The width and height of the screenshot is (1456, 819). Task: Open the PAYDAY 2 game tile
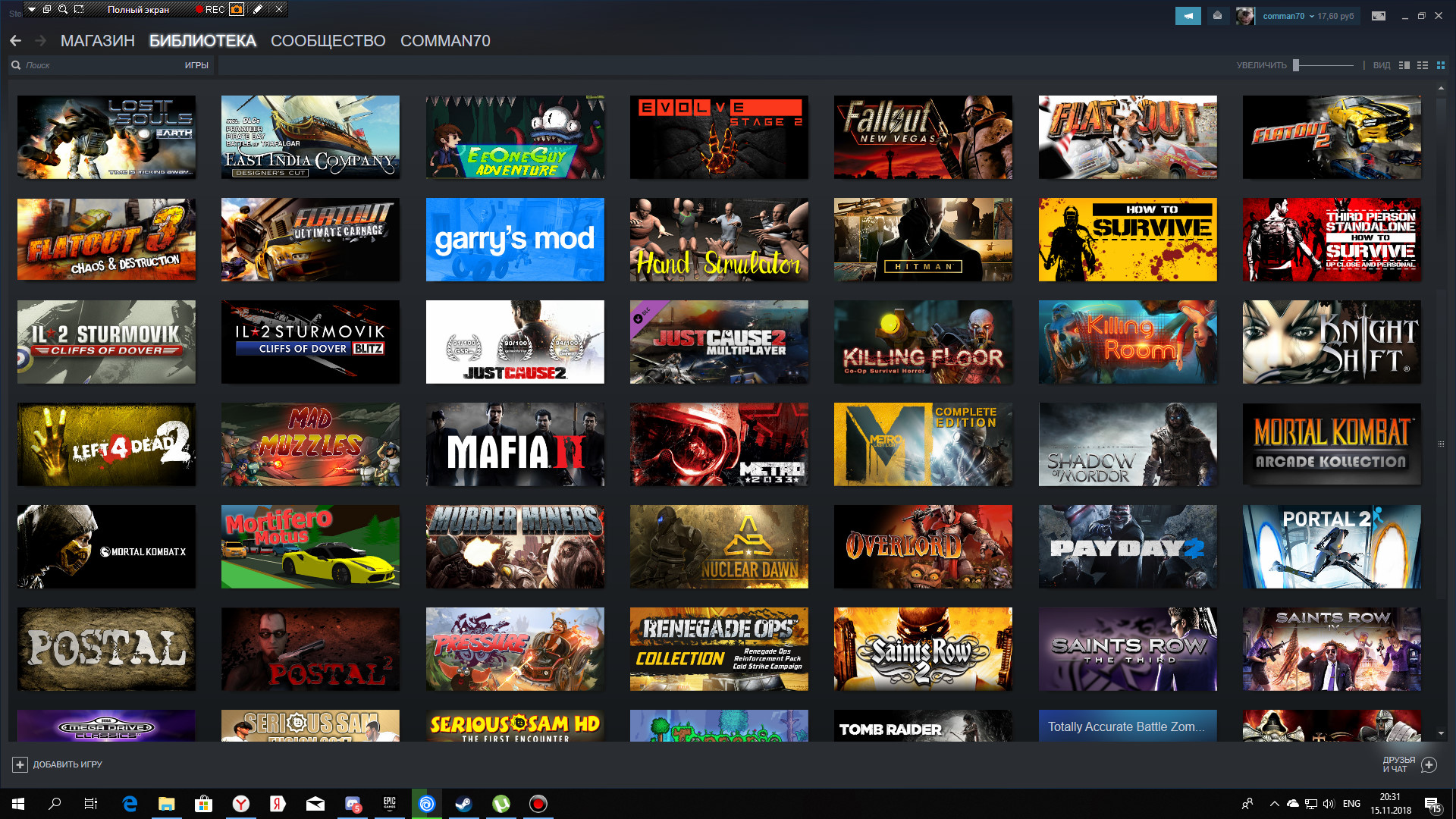point(1128,547)
